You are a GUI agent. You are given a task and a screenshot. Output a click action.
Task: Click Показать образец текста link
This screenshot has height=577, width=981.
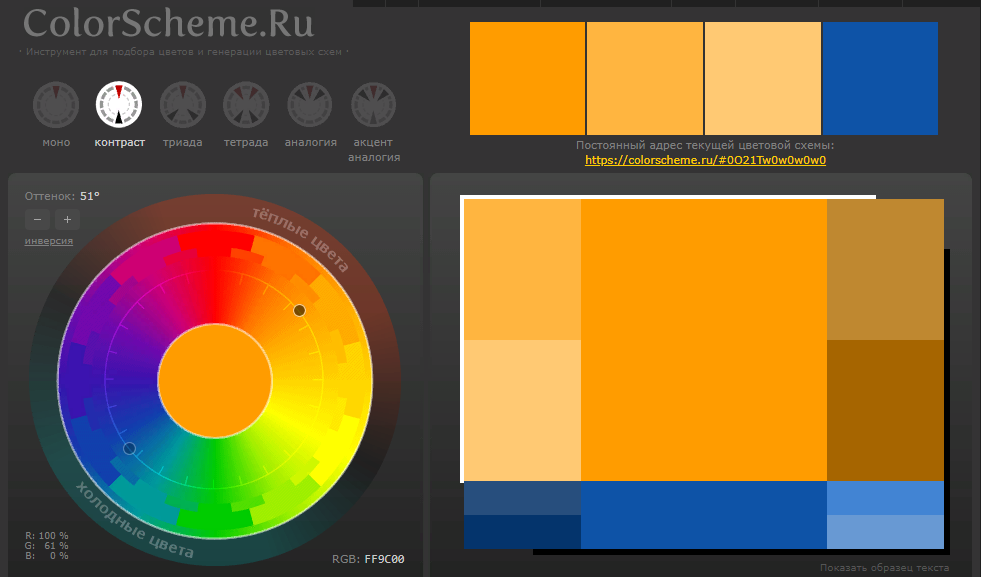point(885,568)
